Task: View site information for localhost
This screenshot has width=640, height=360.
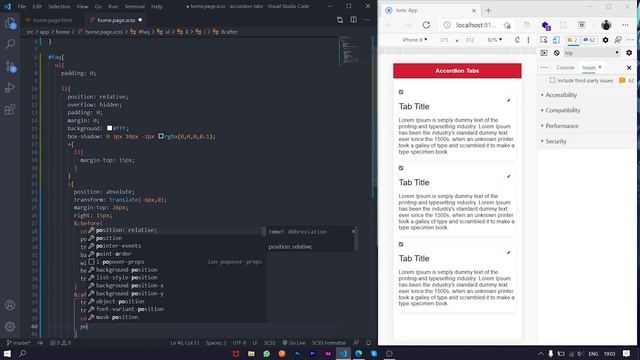Action: 447,25
